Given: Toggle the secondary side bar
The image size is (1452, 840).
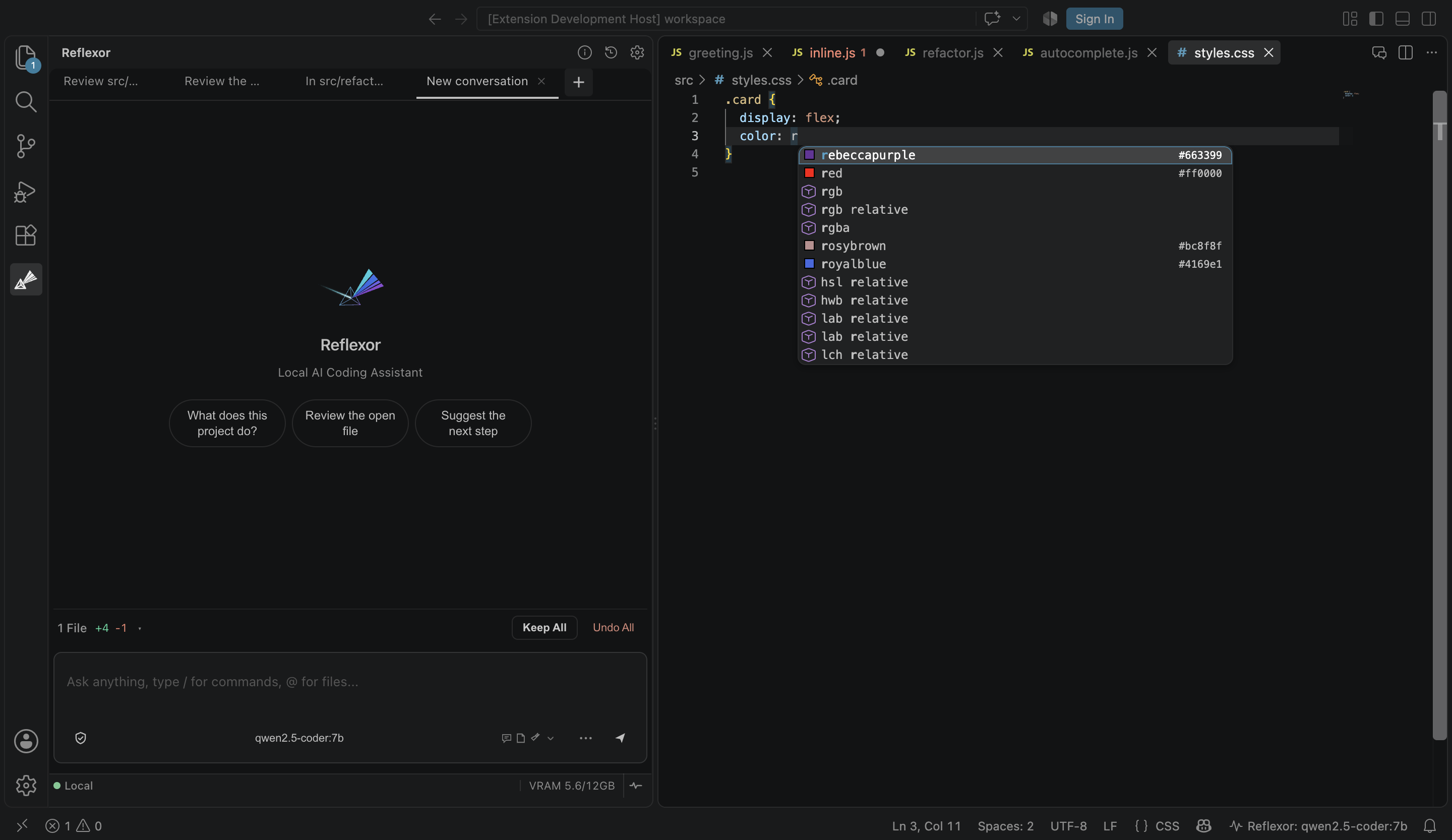Looking at the screenshot, I should tap(1428, 19).
